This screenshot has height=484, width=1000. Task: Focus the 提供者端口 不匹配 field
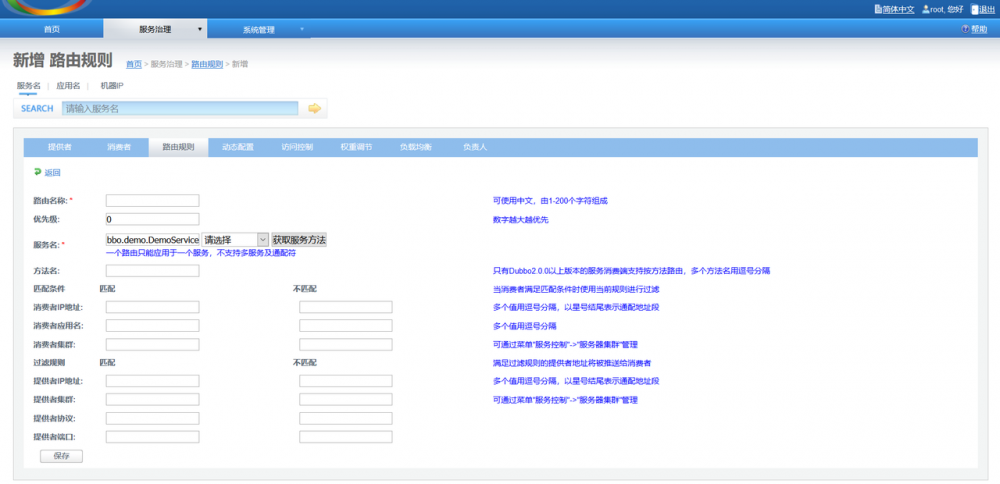[346, 437]
